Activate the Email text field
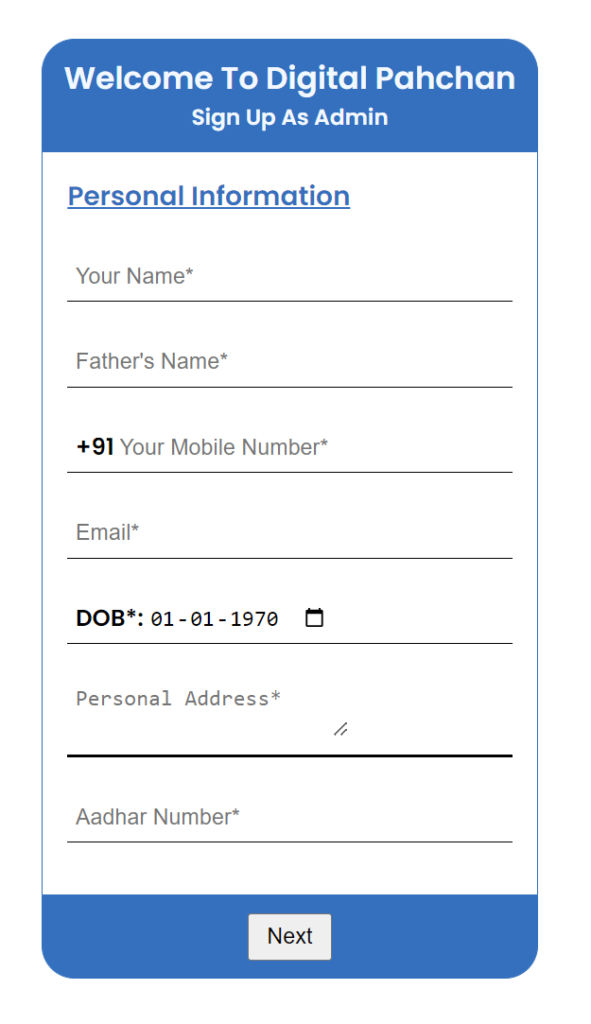This screenshot has height=1024, width=591. click(289, 532)
